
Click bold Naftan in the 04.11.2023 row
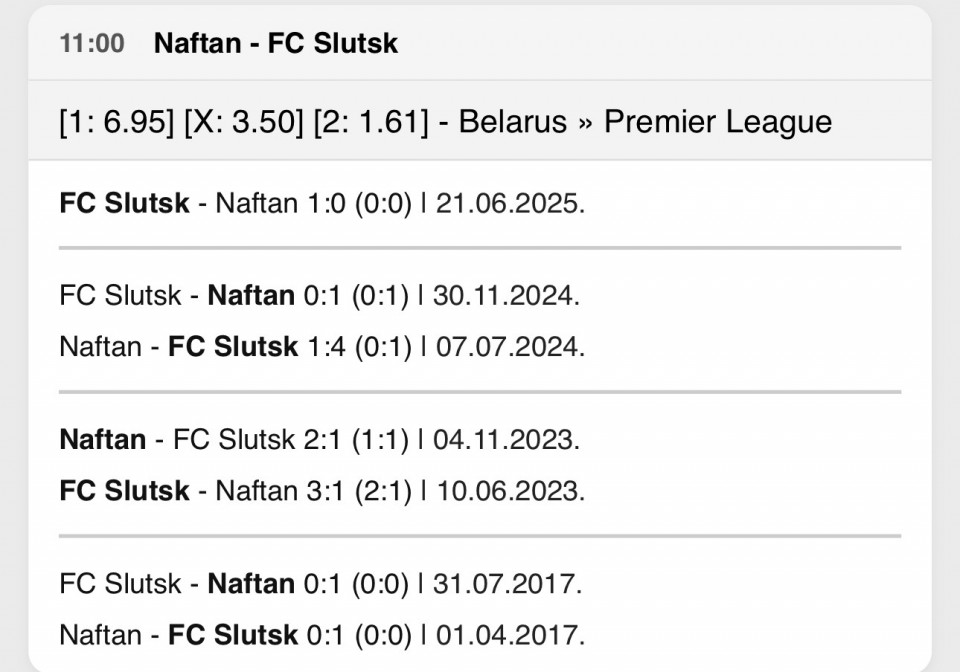coord(102,439)
